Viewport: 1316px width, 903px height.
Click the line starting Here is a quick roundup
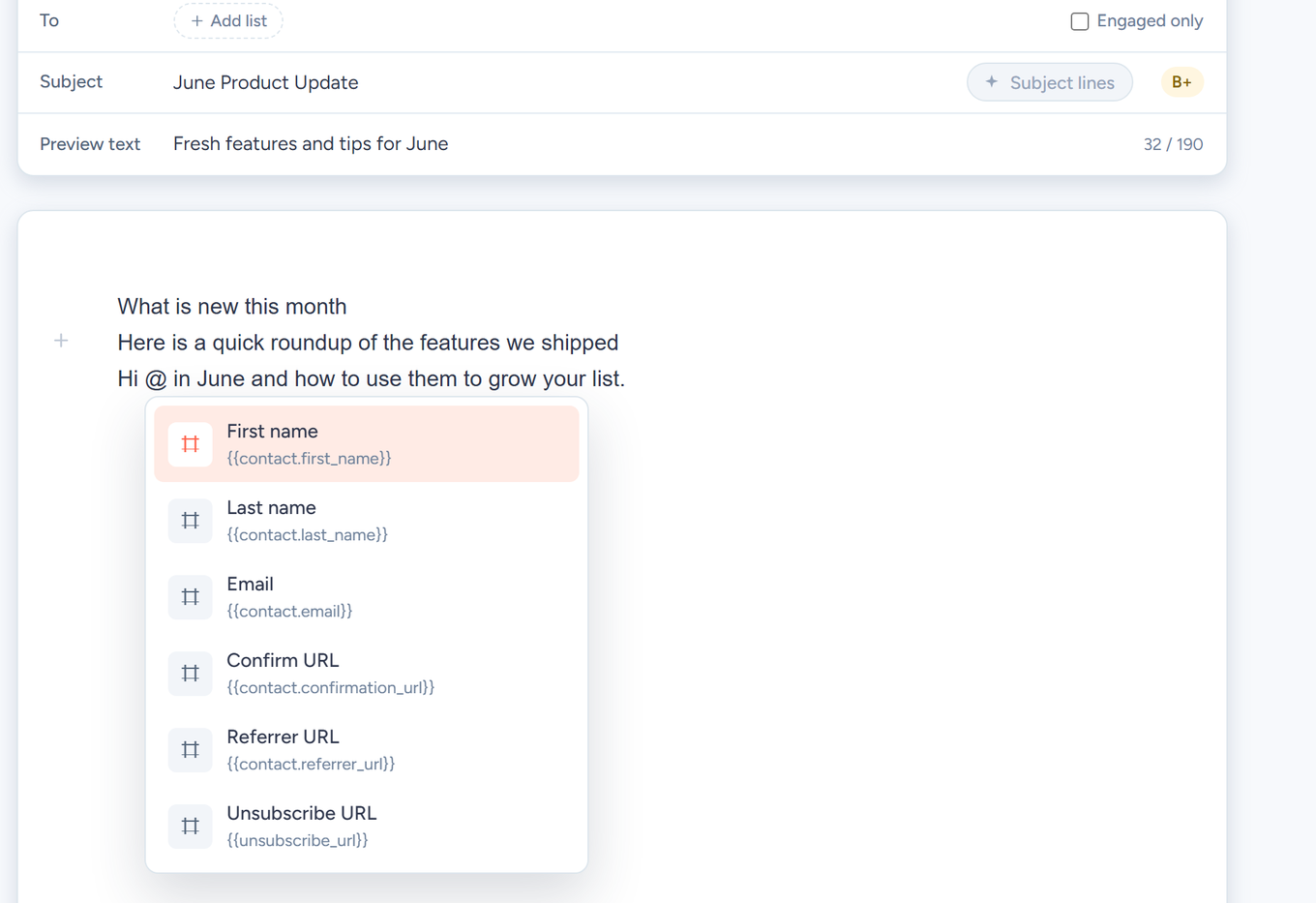368,343
